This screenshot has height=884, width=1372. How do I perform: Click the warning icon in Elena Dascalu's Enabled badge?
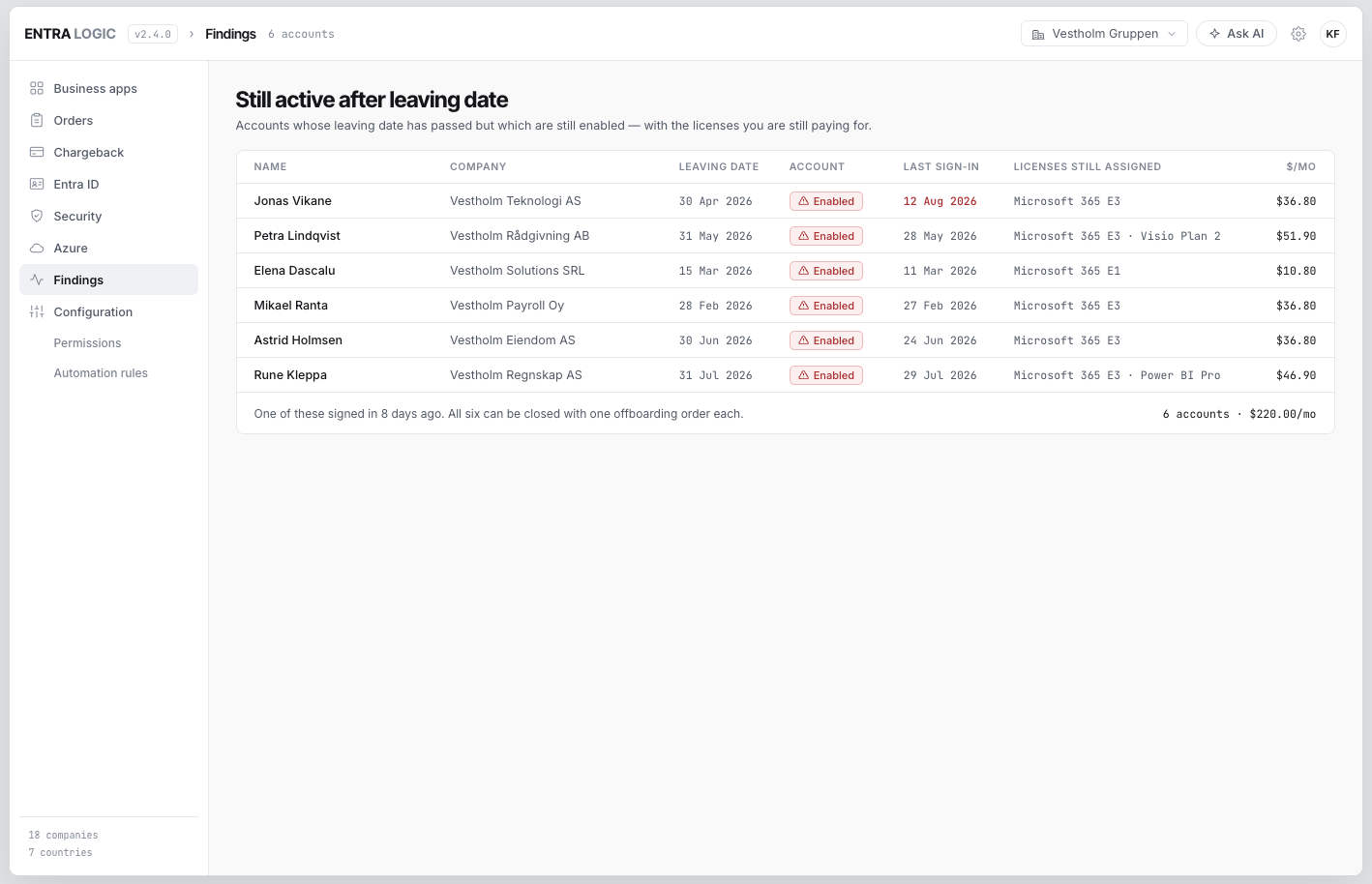pos(803,271)
